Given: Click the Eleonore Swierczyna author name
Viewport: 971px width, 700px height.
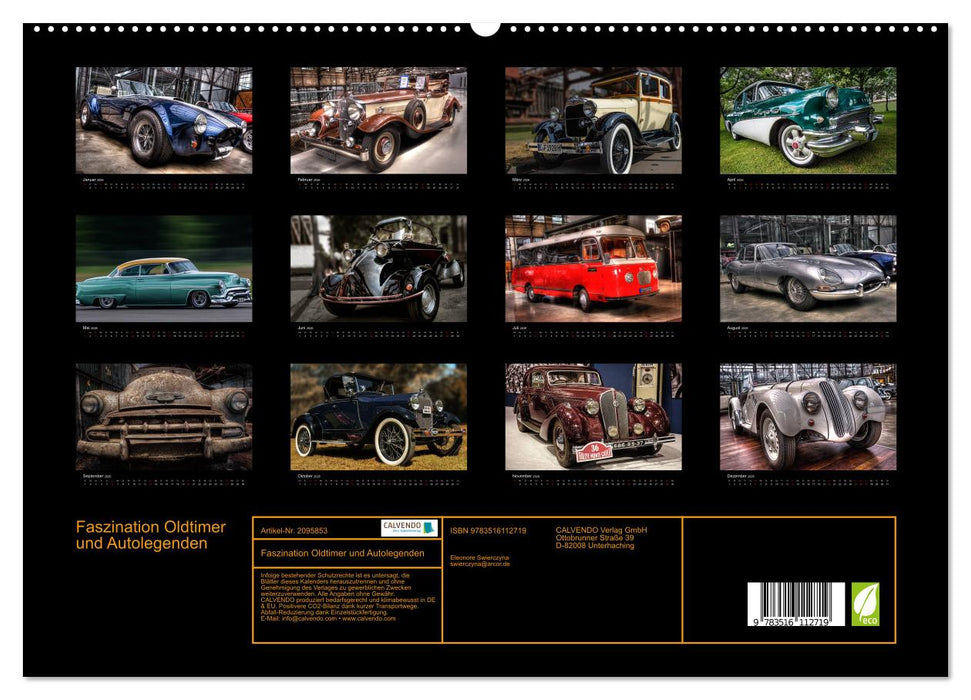Looking at the screenshot, I should (480, 557).
